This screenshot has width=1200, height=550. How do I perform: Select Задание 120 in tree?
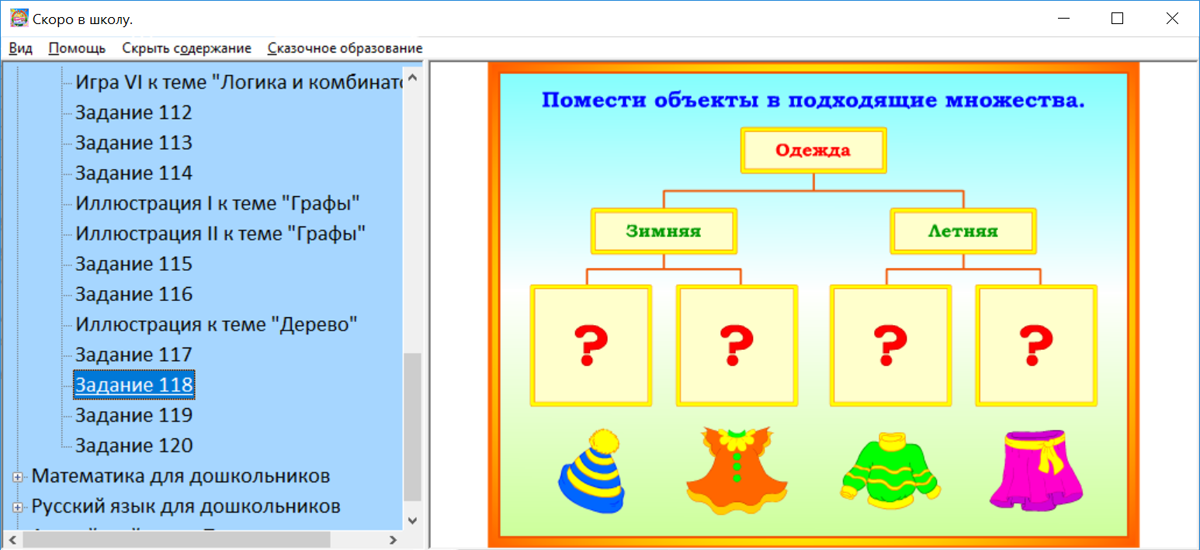click(134, 445)
